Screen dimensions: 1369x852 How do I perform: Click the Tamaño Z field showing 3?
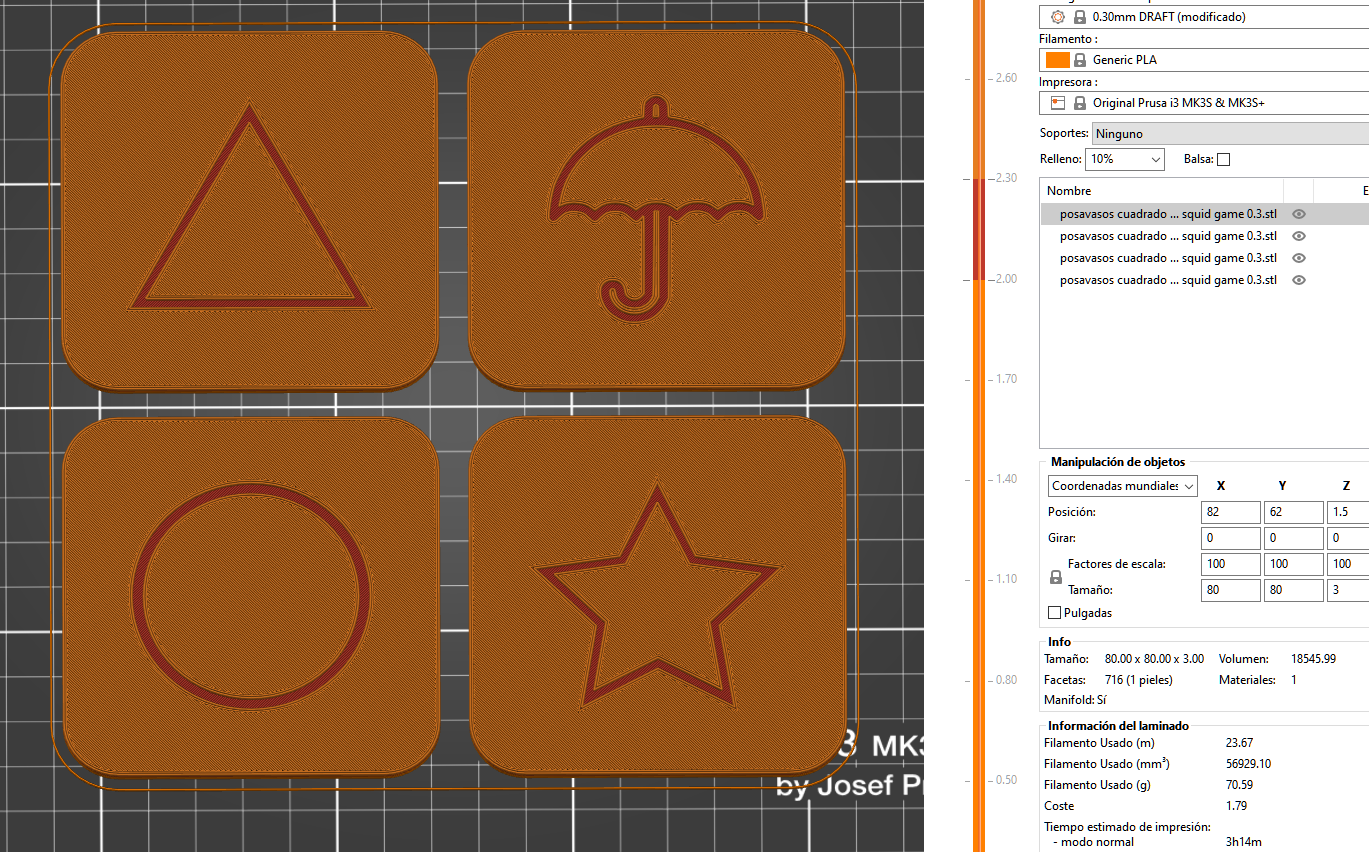coord(1348,590)
